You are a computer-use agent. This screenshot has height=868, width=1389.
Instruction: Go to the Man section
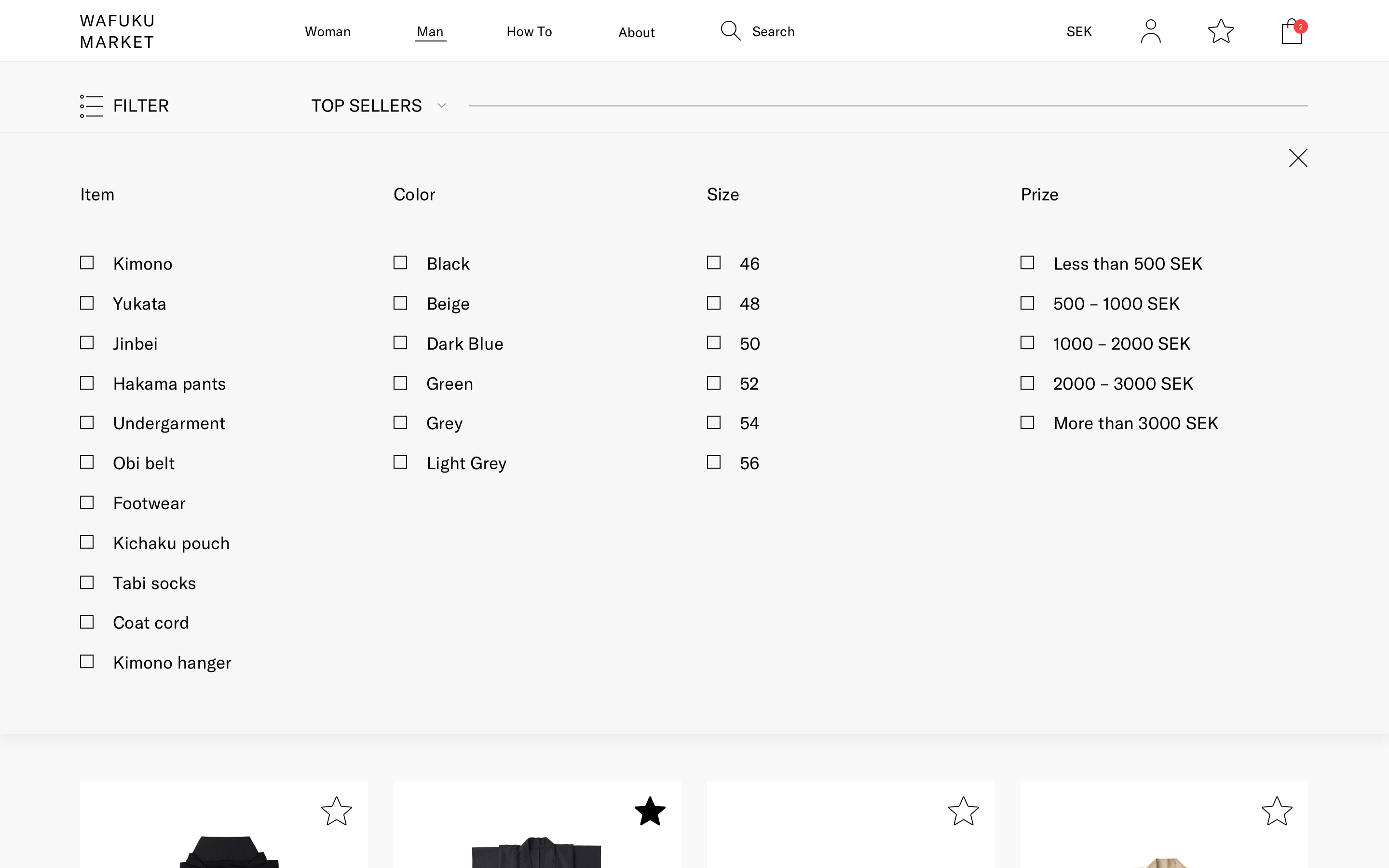(x=430, y=31)
